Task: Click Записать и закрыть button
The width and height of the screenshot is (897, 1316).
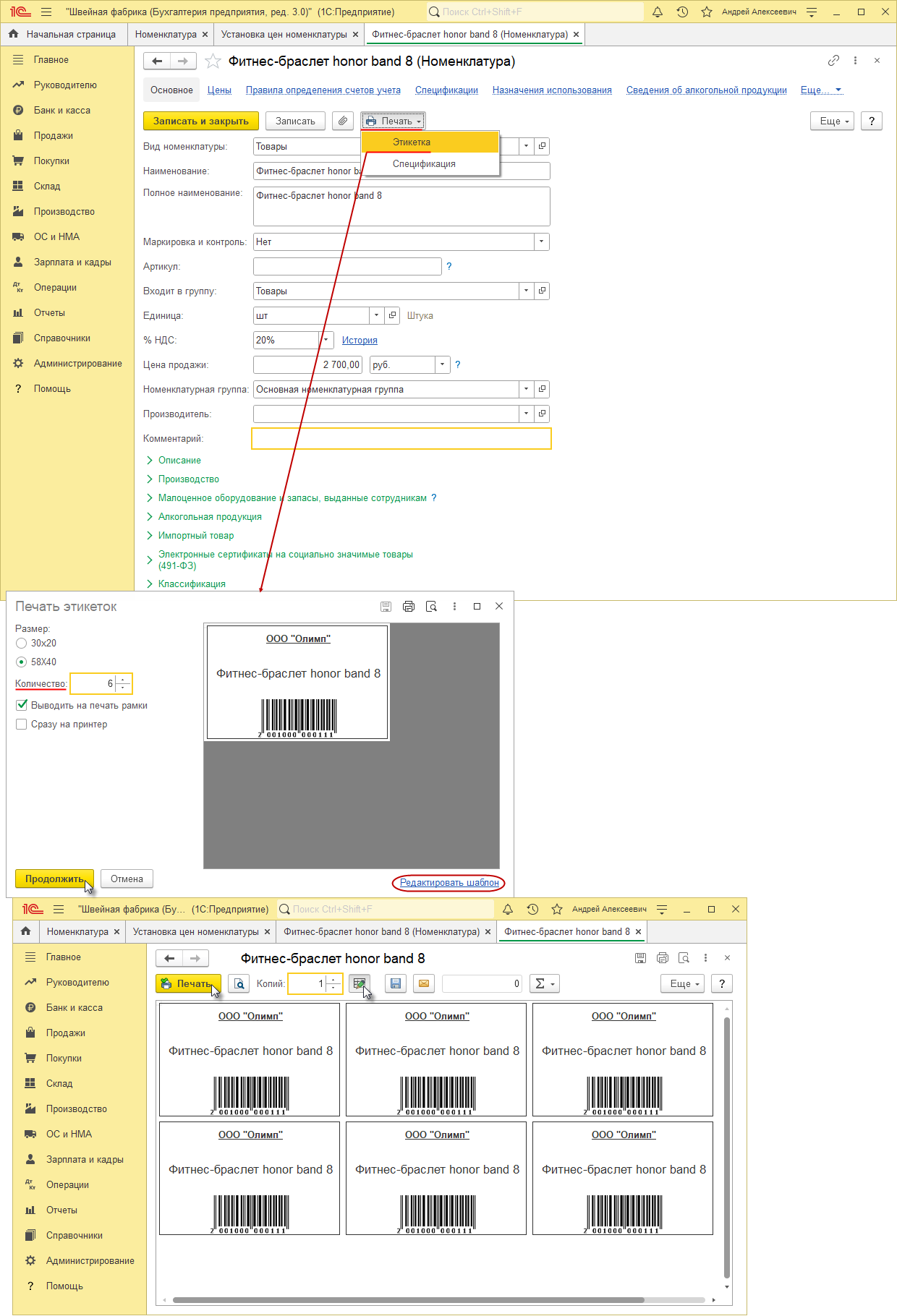Action: [x=201, y=121]
